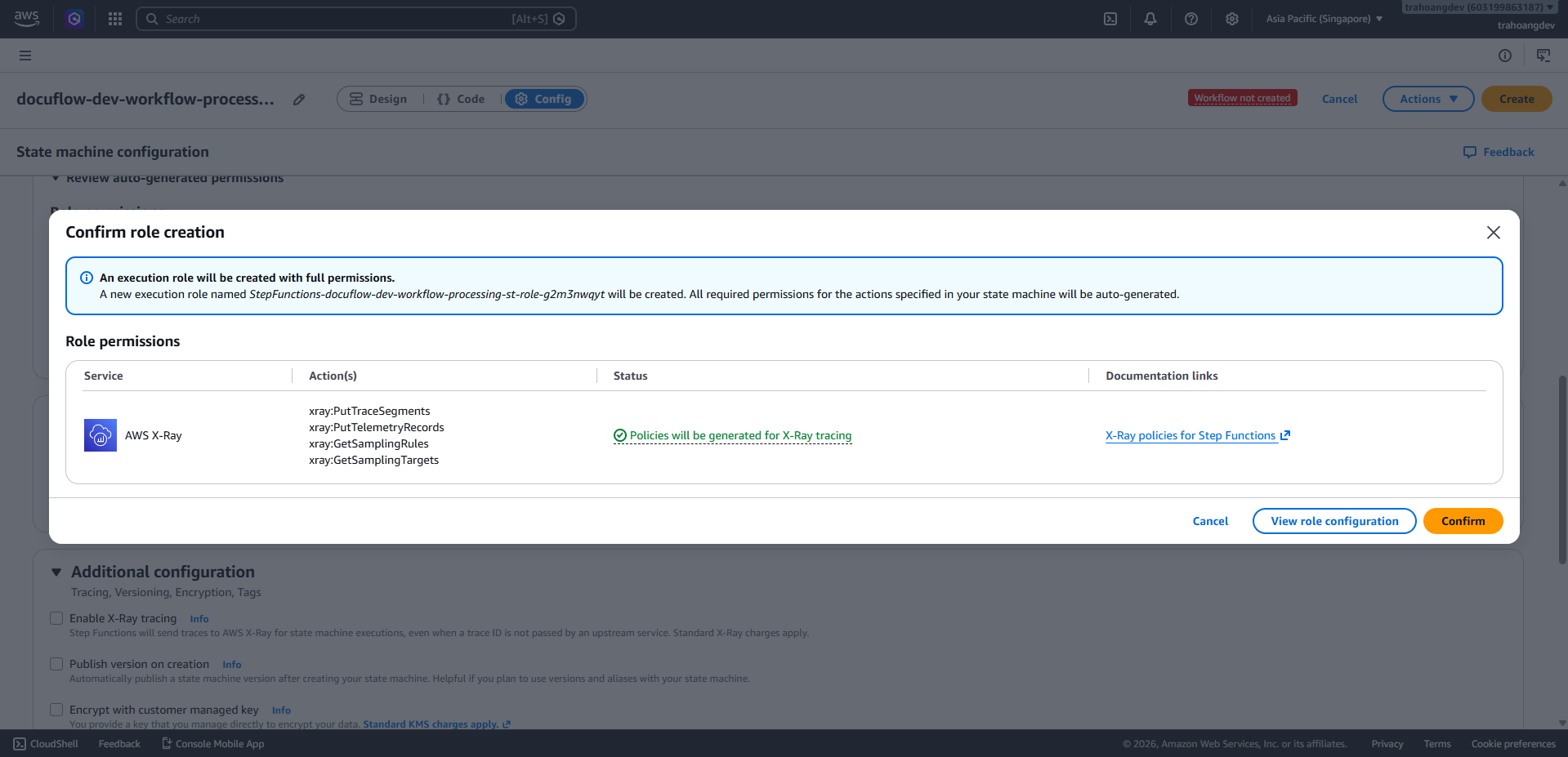Click the Feedback link near configuration heading
Image resolution: width=1568 pixels, height=757 pixels.
point(1499,152)
